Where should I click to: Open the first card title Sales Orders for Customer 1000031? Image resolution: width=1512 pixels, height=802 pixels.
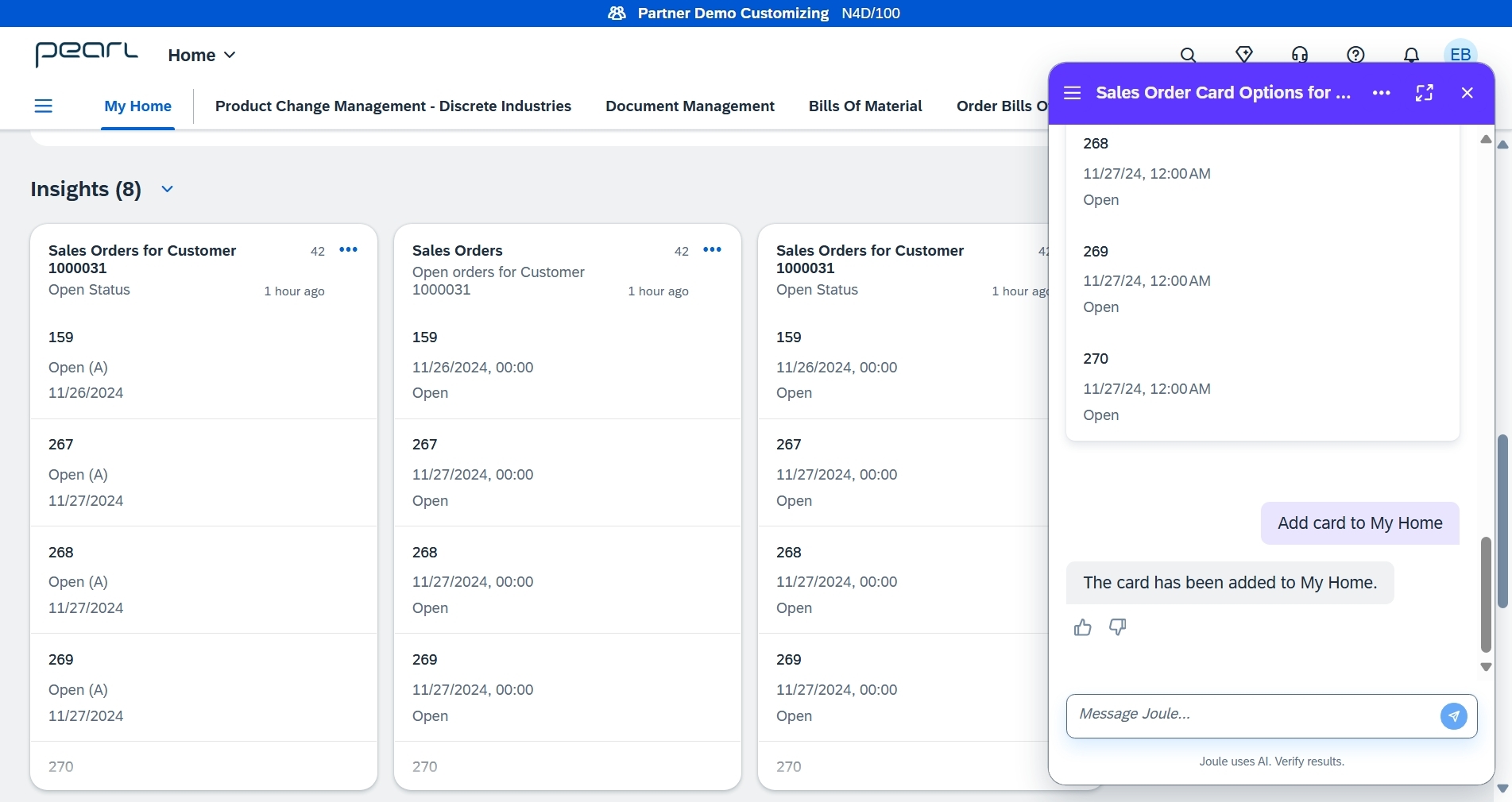tap(142, 259)
